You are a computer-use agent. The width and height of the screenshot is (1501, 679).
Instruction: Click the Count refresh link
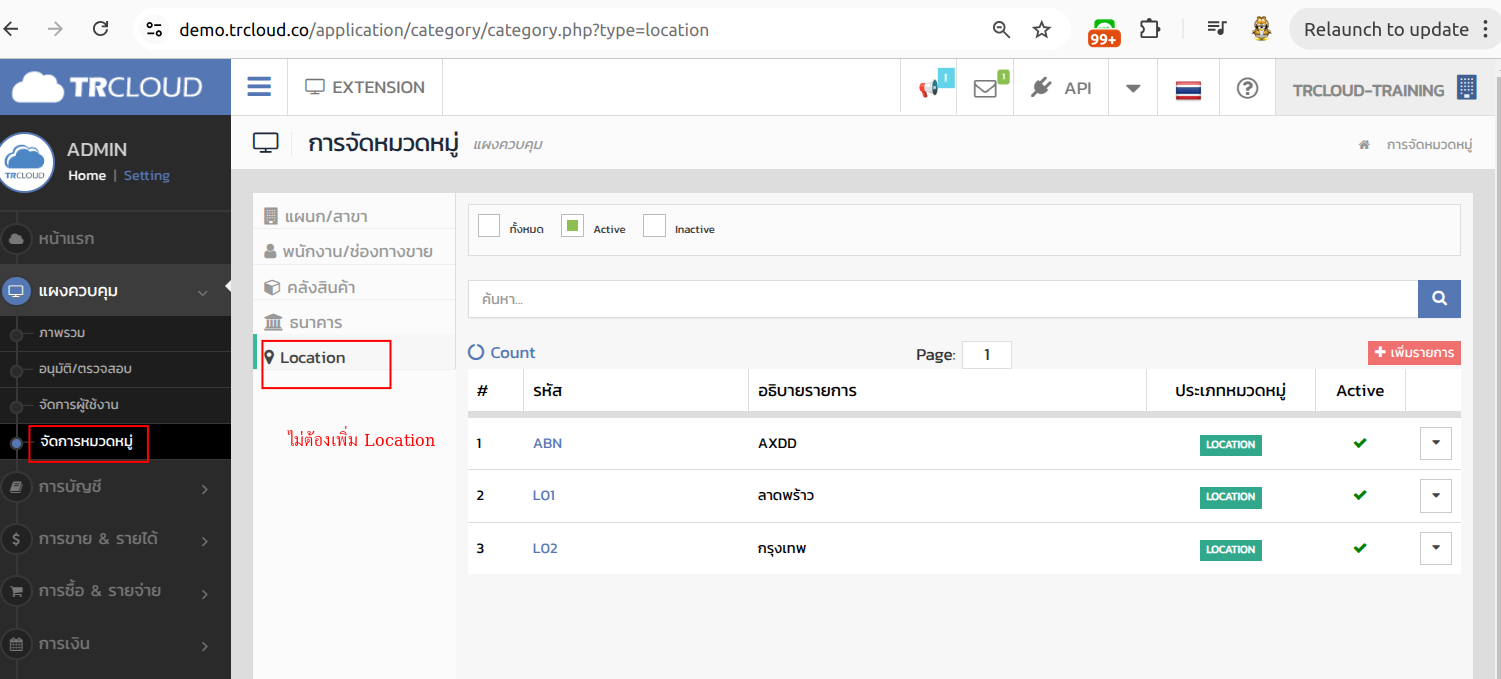[x=502, y=353]
